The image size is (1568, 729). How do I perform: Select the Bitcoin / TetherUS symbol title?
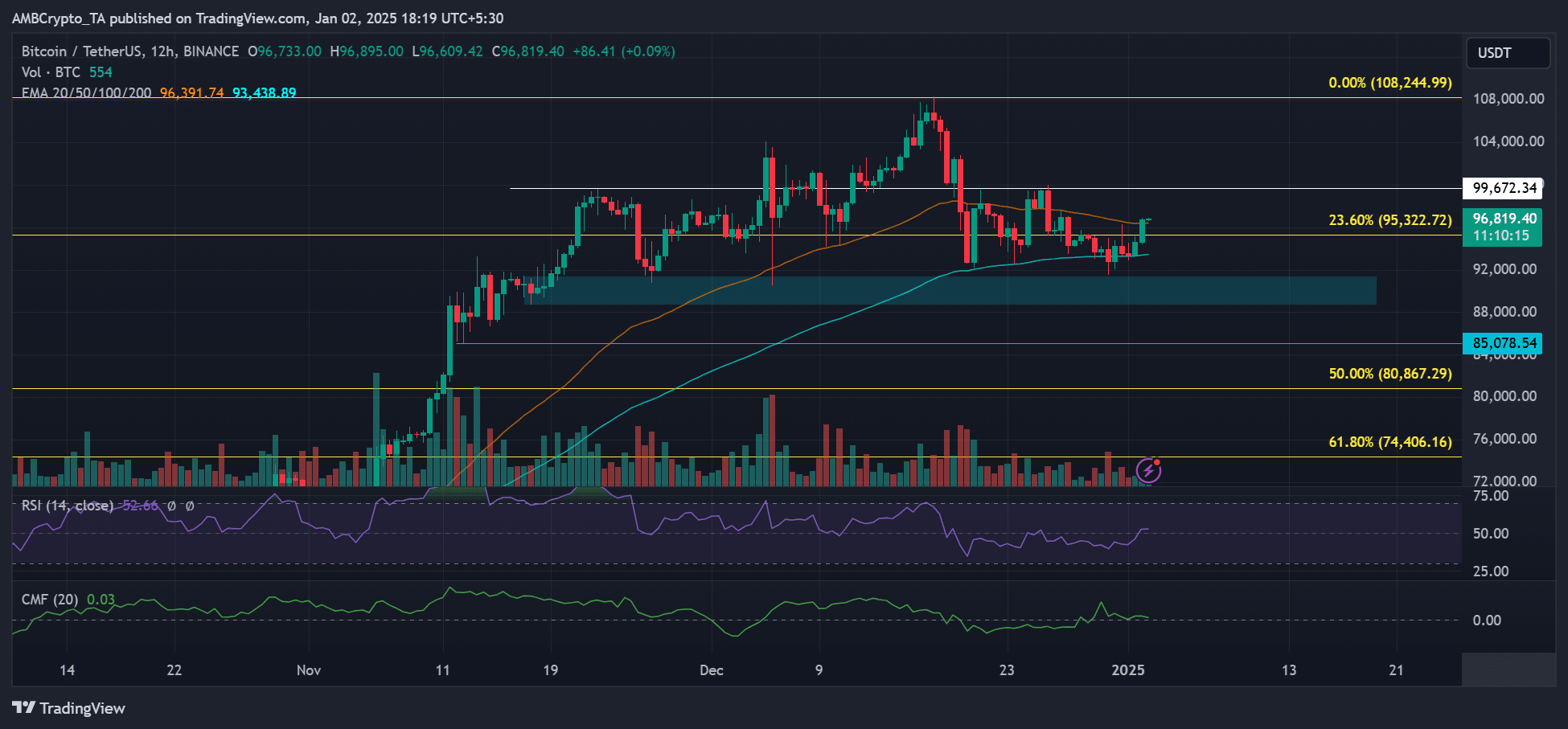click(130, 51)
